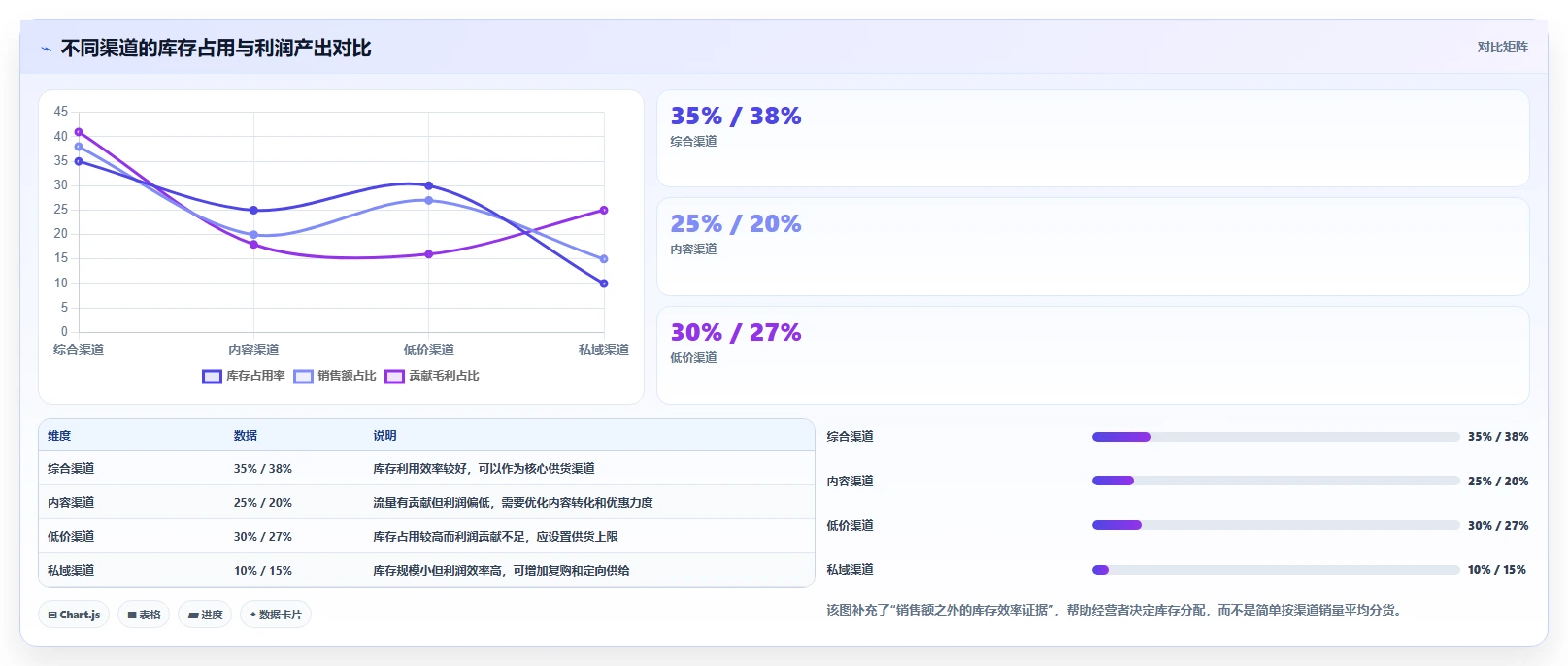Click the 对比矩阵 label in header
1568x666 pixels.
click(x=1502, y=47)
